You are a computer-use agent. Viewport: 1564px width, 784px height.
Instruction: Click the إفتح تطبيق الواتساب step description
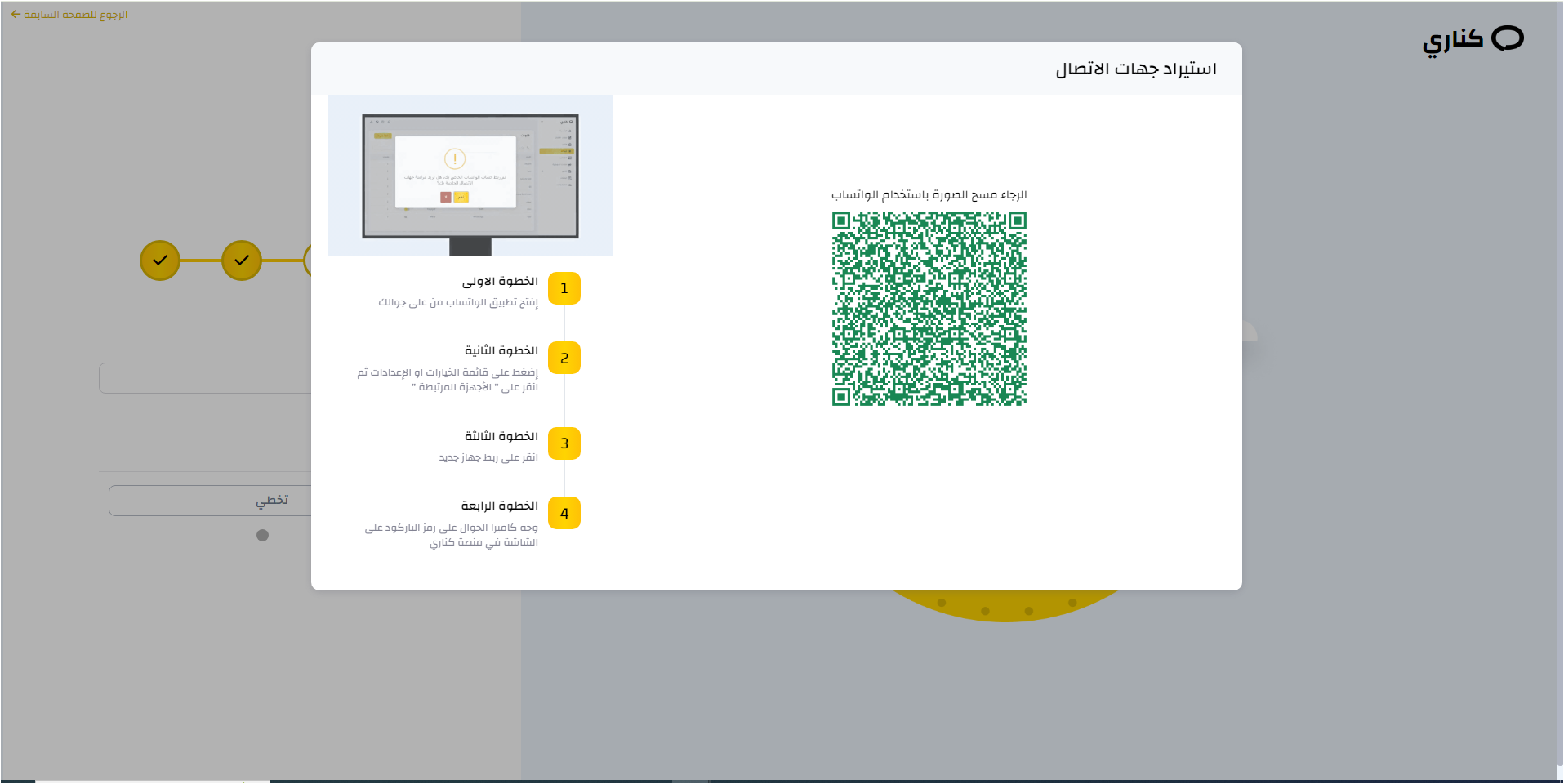coord(458,303)
